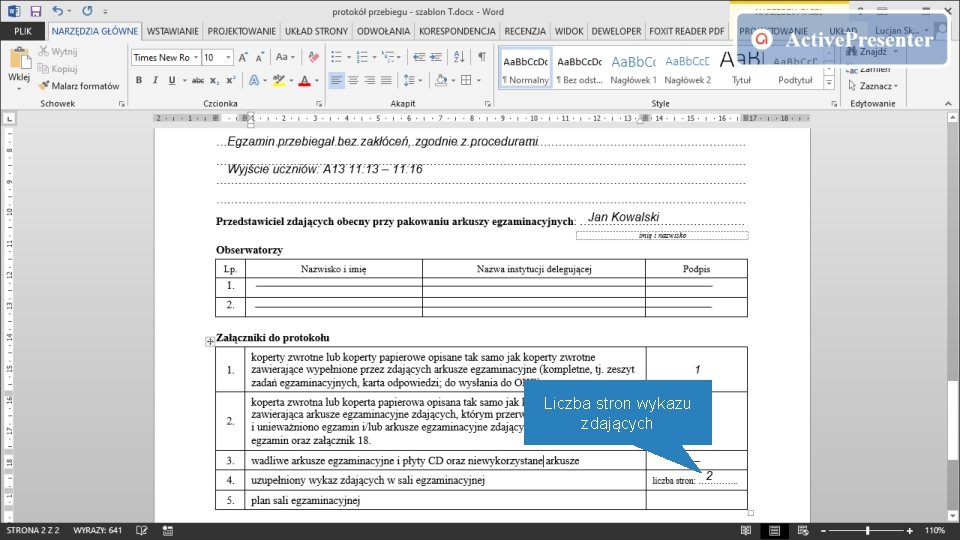Screen dimensions: 960x540
Task: Click the zoom slider handle
Action: [868, 531]
